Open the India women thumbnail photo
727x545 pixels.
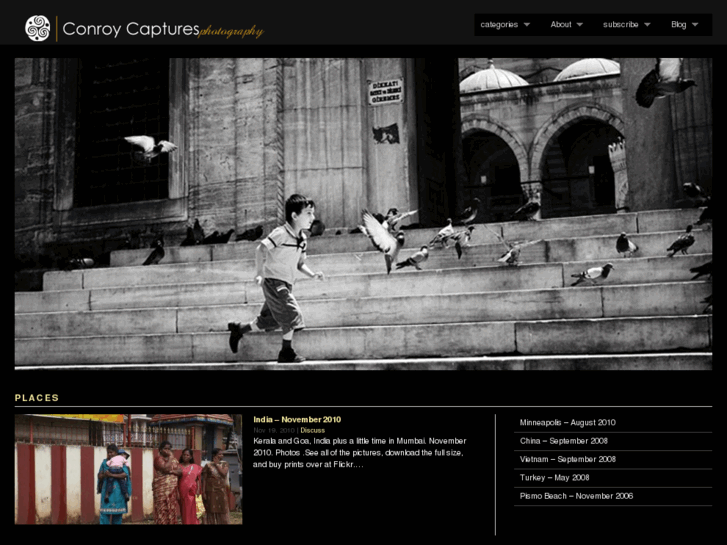tap(128, 469)
